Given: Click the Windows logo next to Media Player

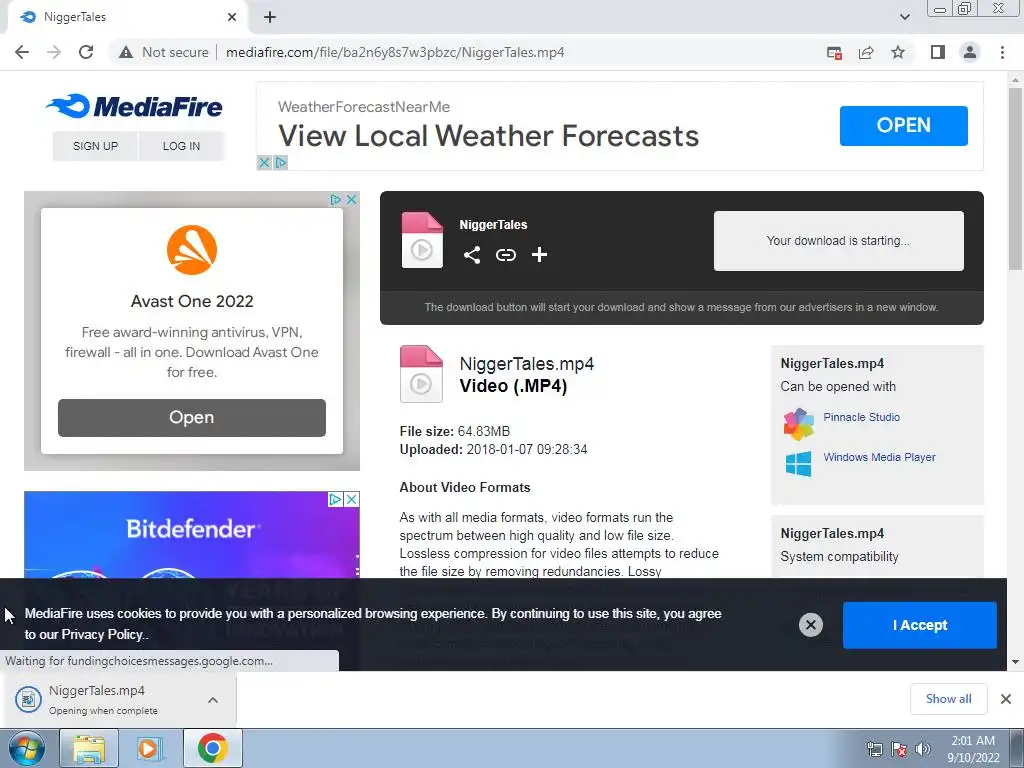Looking at the screenshot, I should (798, 464).
